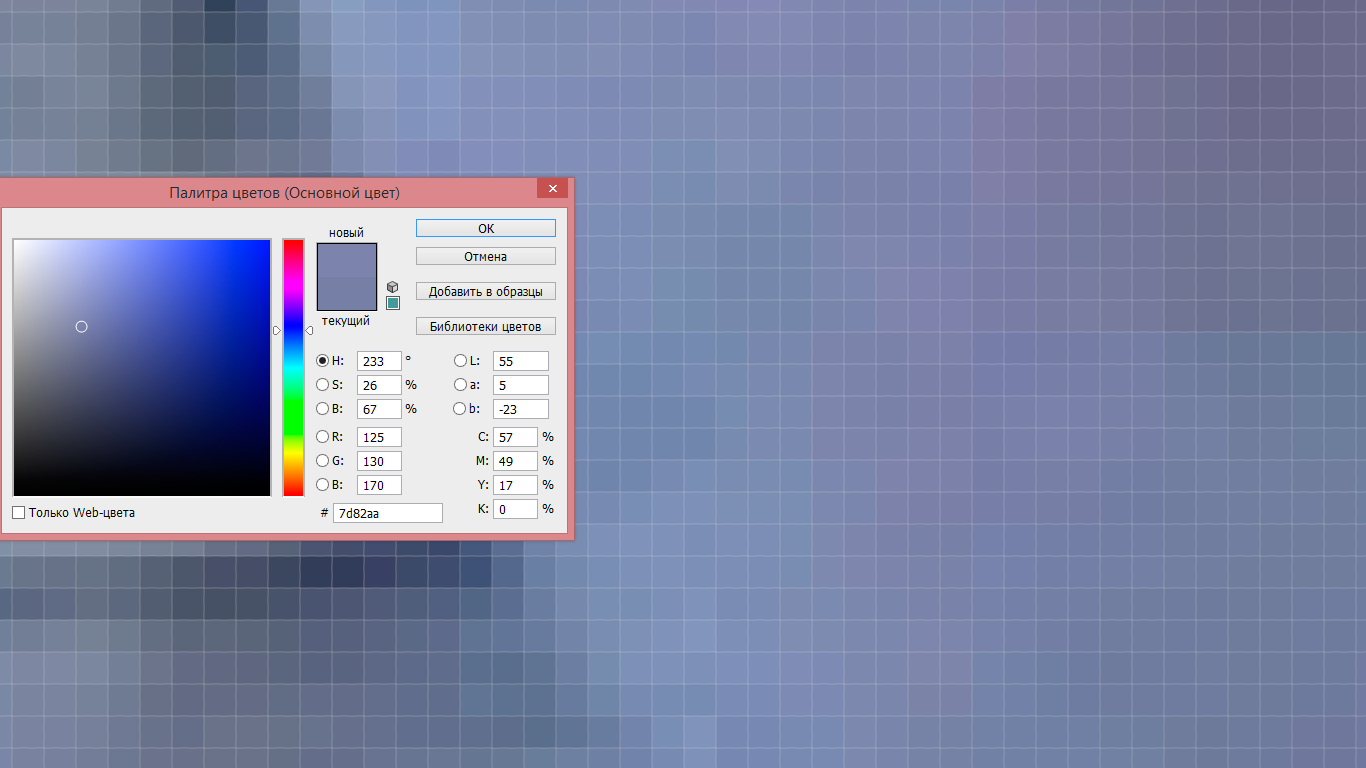Screen dimensions: 1366x768
Task: Click the hex color field 7d82aa
Action: (387, 513)
